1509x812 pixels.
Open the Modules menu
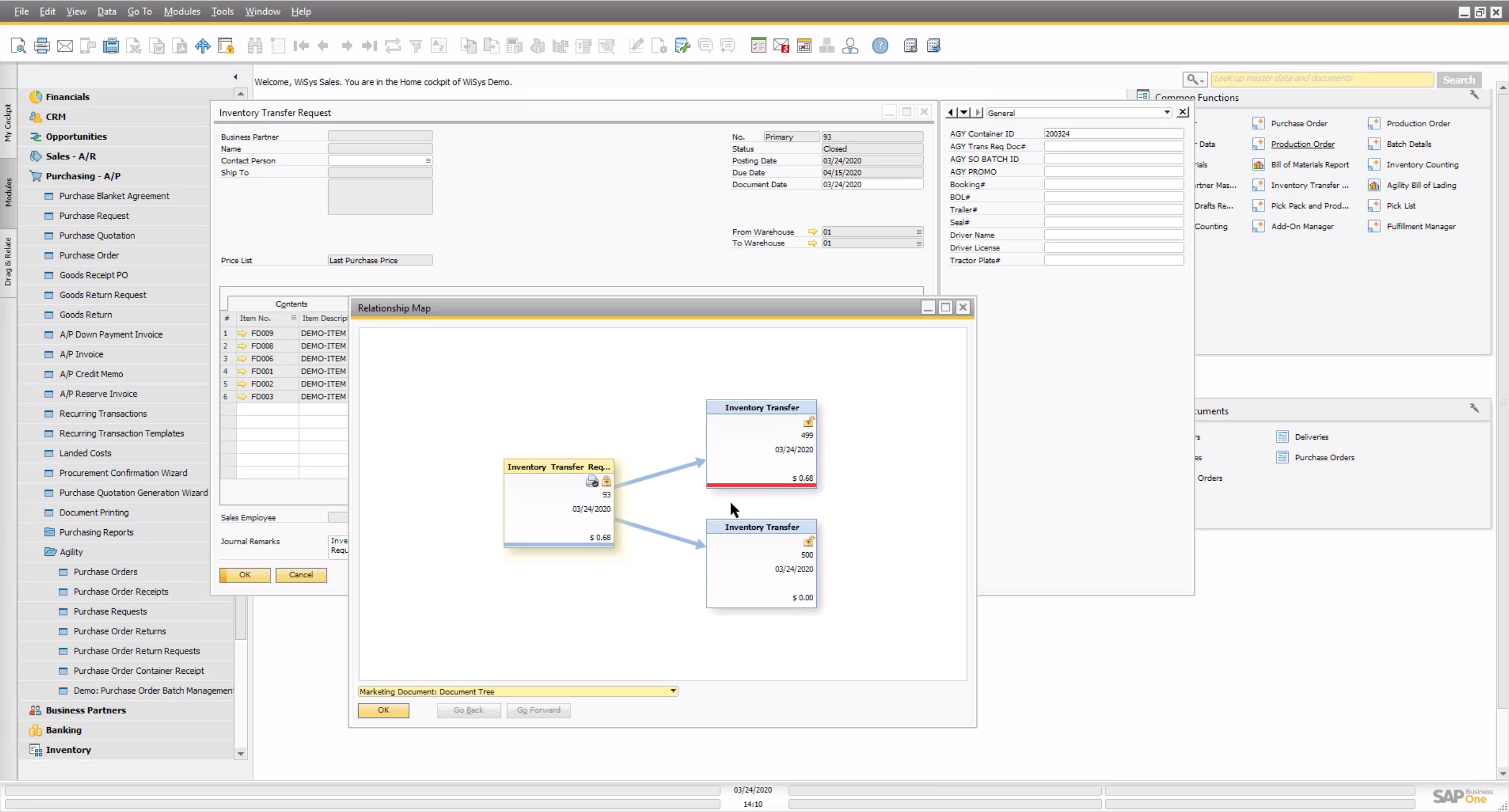[x=181, y=11]
